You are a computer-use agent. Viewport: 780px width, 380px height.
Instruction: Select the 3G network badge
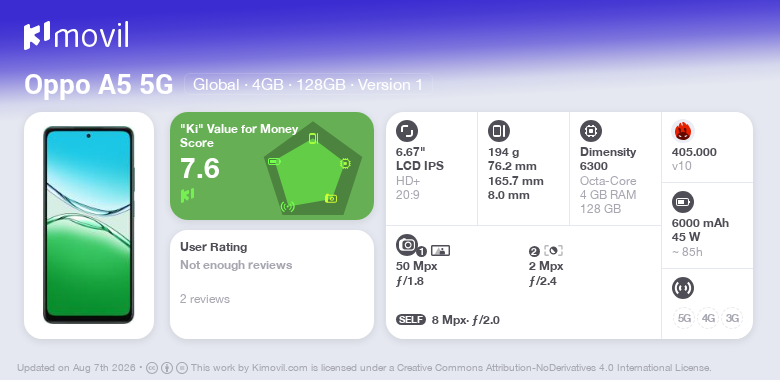(732, 318)
